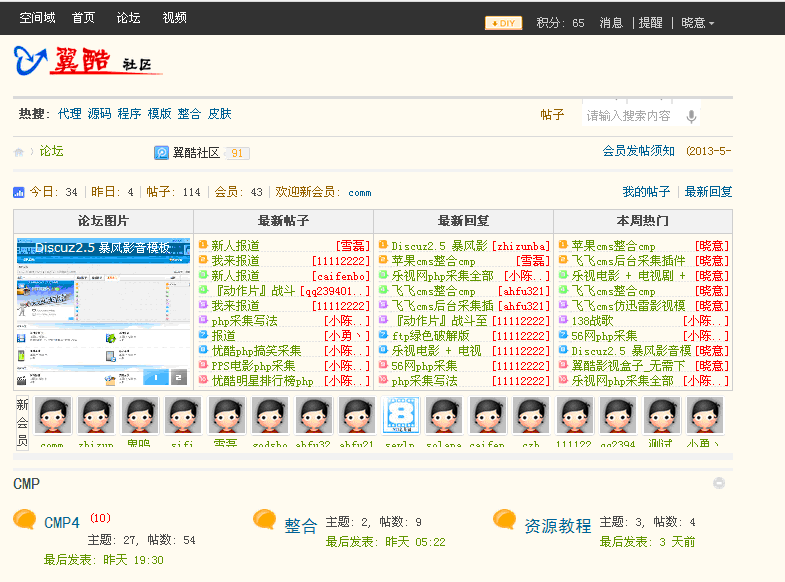The image size is (785, 582).
Task: Go to 首页 in top navigation
Action: point(83,18)
